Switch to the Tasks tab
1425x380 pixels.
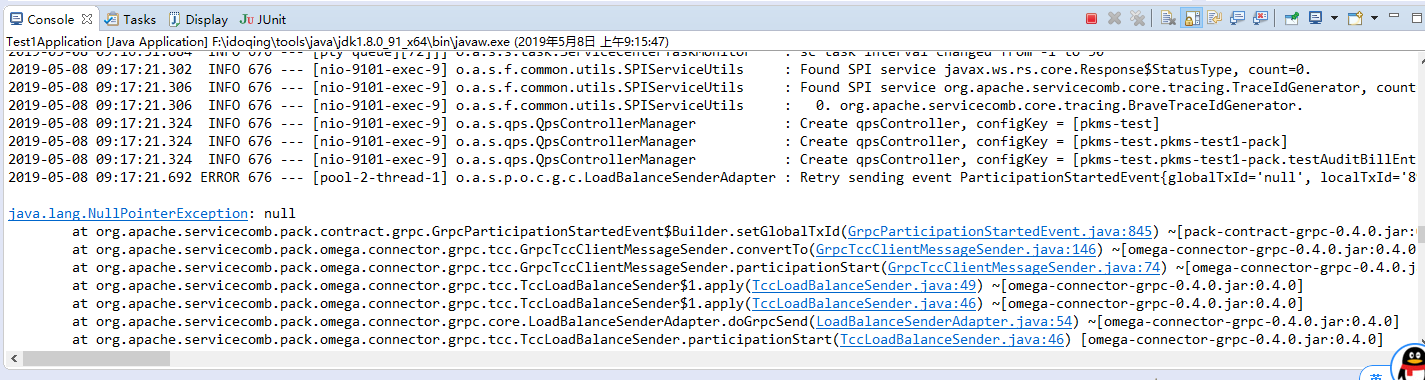(x=130, y=19)
